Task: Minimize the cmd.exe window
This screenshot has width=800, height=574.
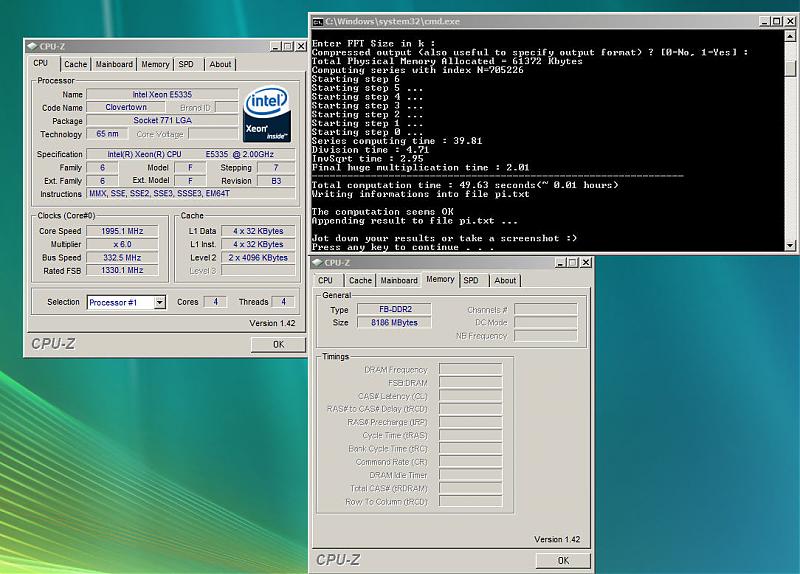Action: [x=764, y=21]
